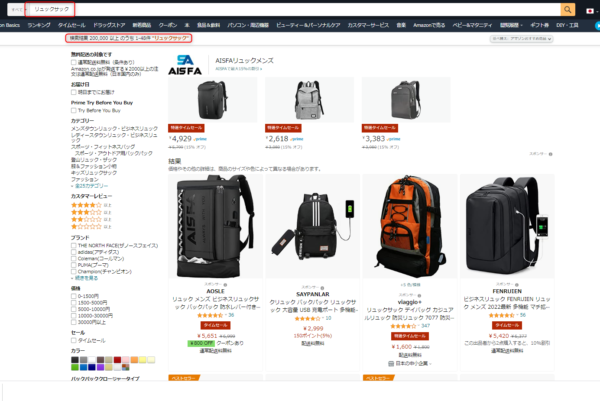600x401 pixels.
Task: Open the Japan flag language selector
Action: click(x=590, y=11)
